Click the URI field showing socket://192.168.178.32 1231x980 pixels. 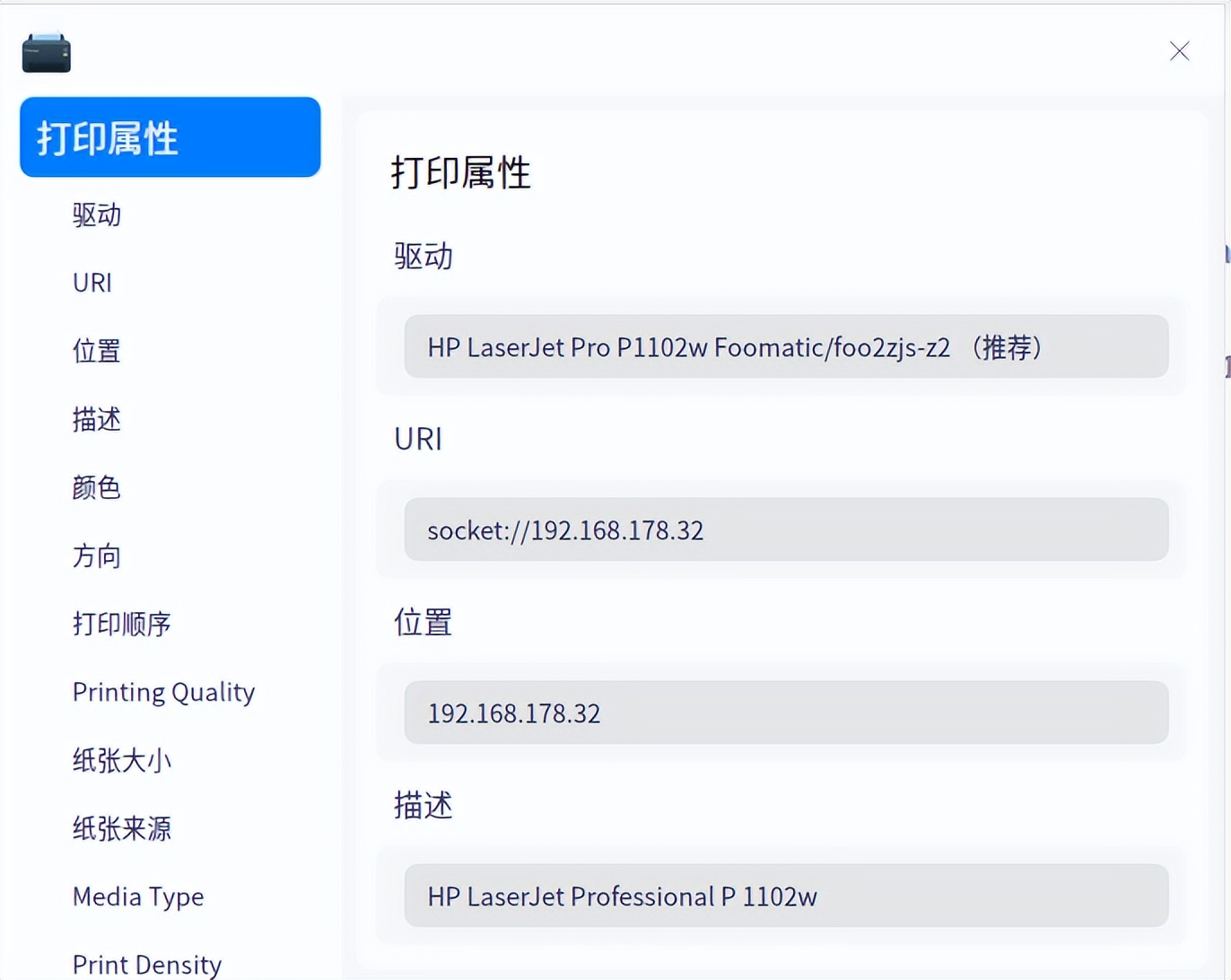[787, 529]
